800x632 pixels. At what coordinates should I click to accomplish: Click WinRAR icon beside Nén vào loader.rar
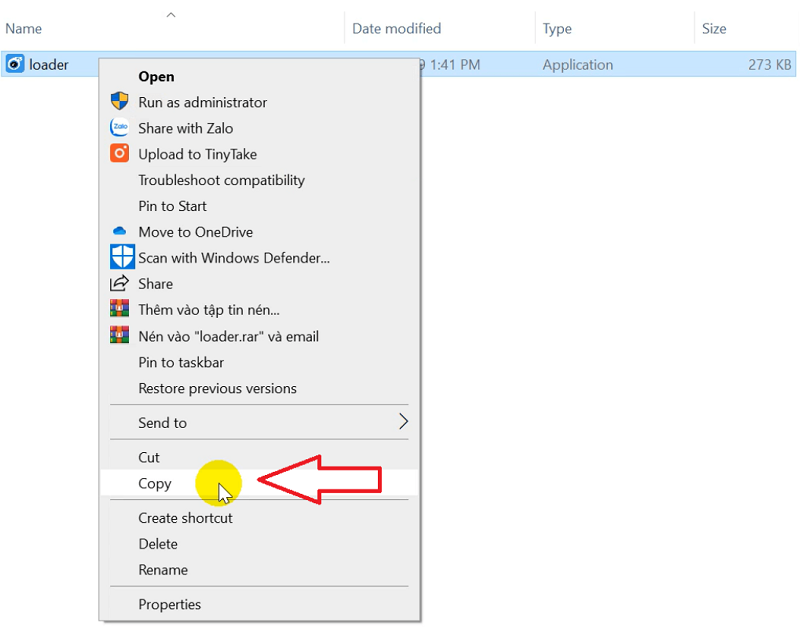pos(120,336)
